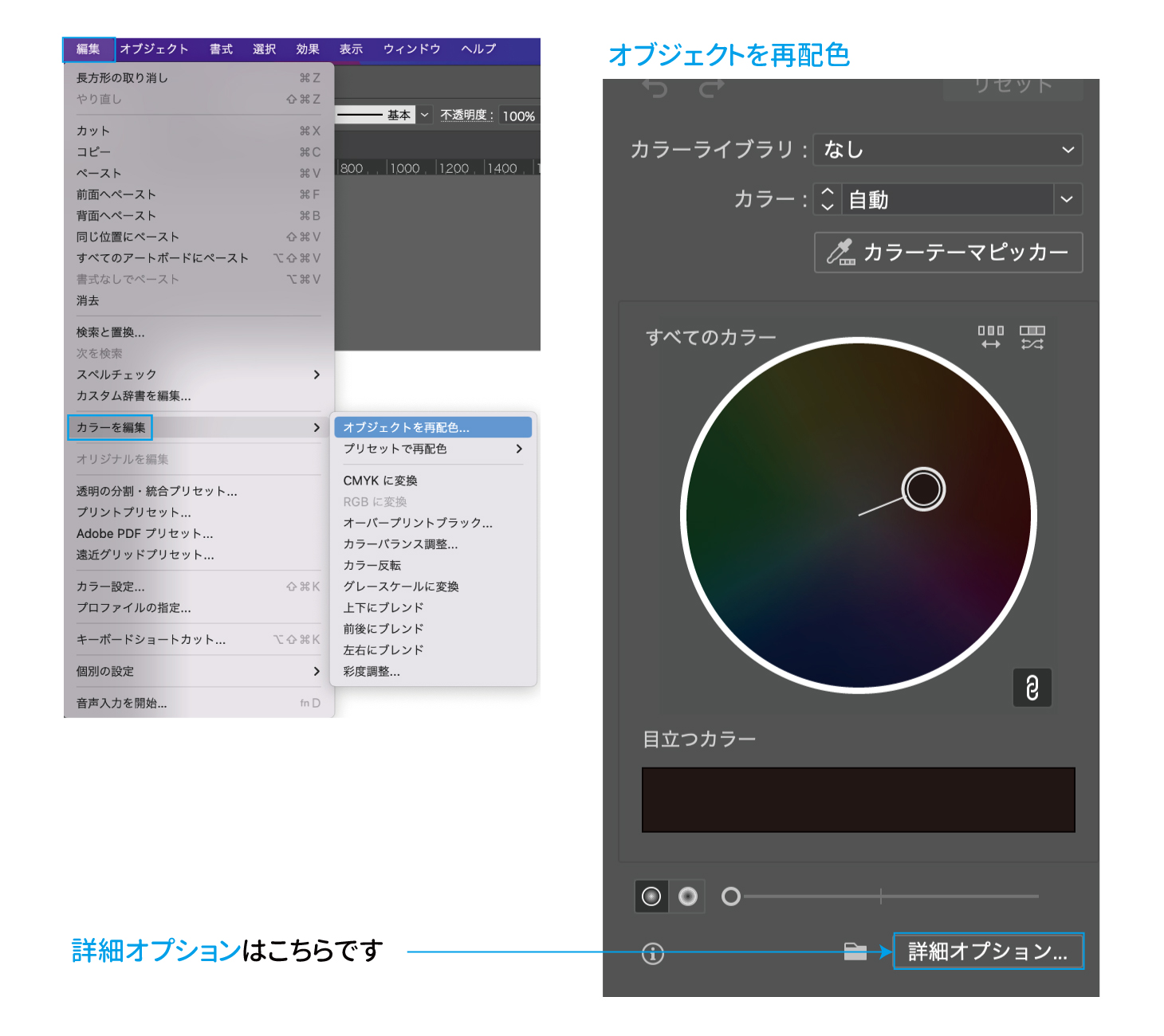Expand the 個別の設定 submenu
This screenshot has height=1036, width=1164.
(x=199, y=671)
